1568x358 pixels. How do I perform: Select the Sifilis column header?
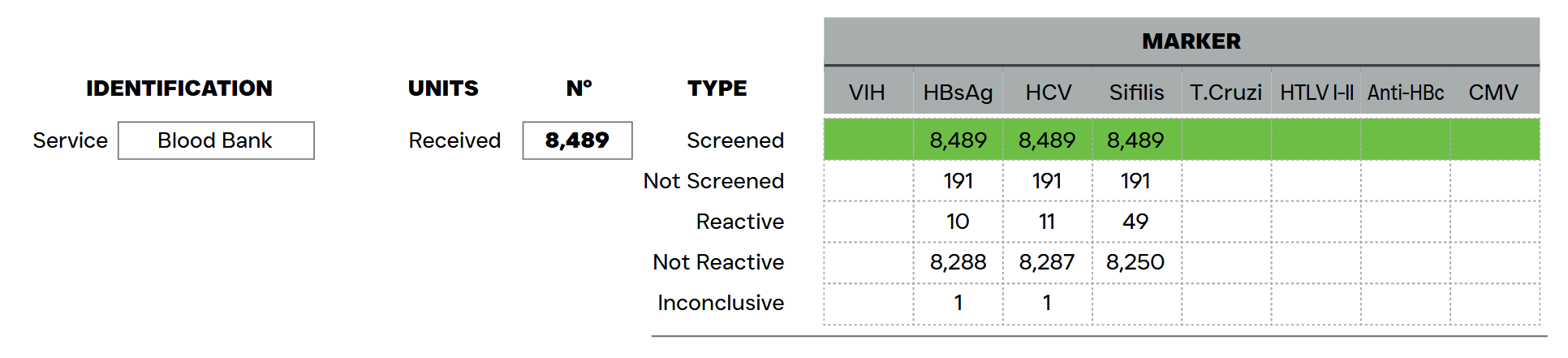pos(1136,93)
